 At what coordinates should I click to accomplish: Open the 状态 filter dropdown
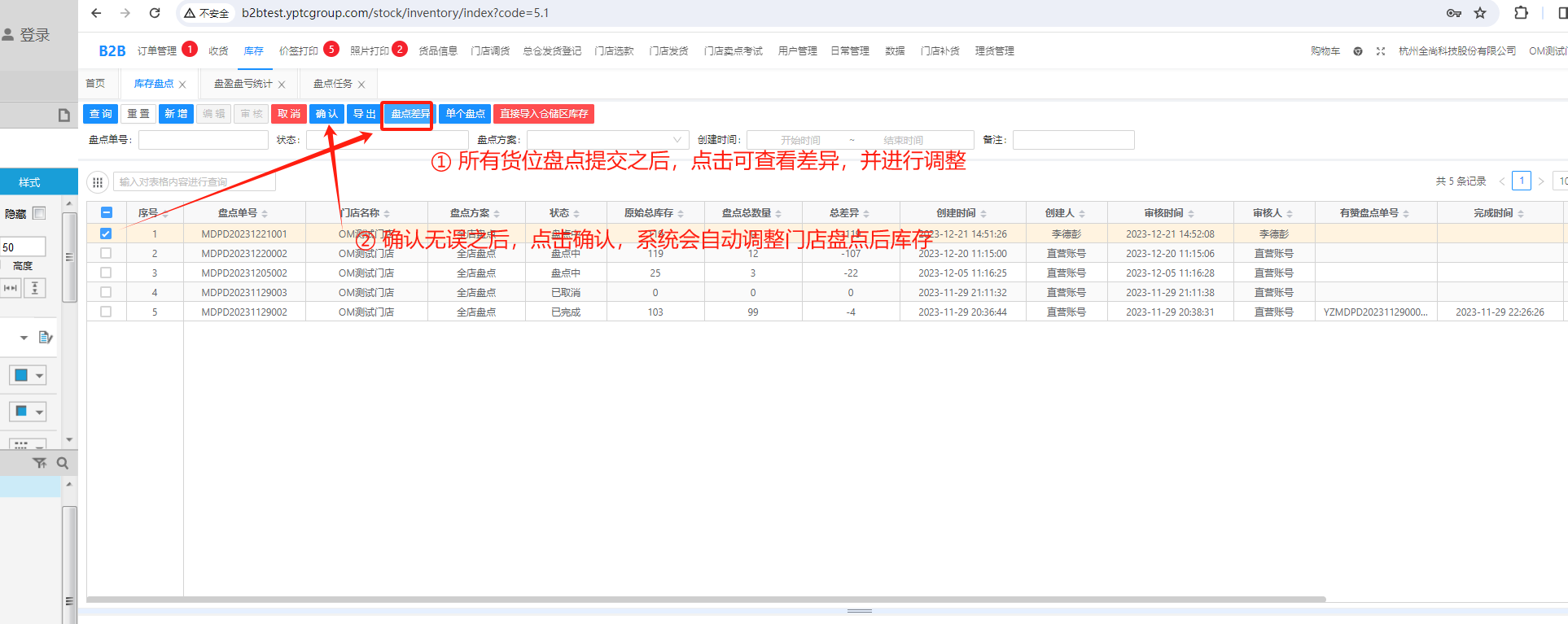coord(387,140)
